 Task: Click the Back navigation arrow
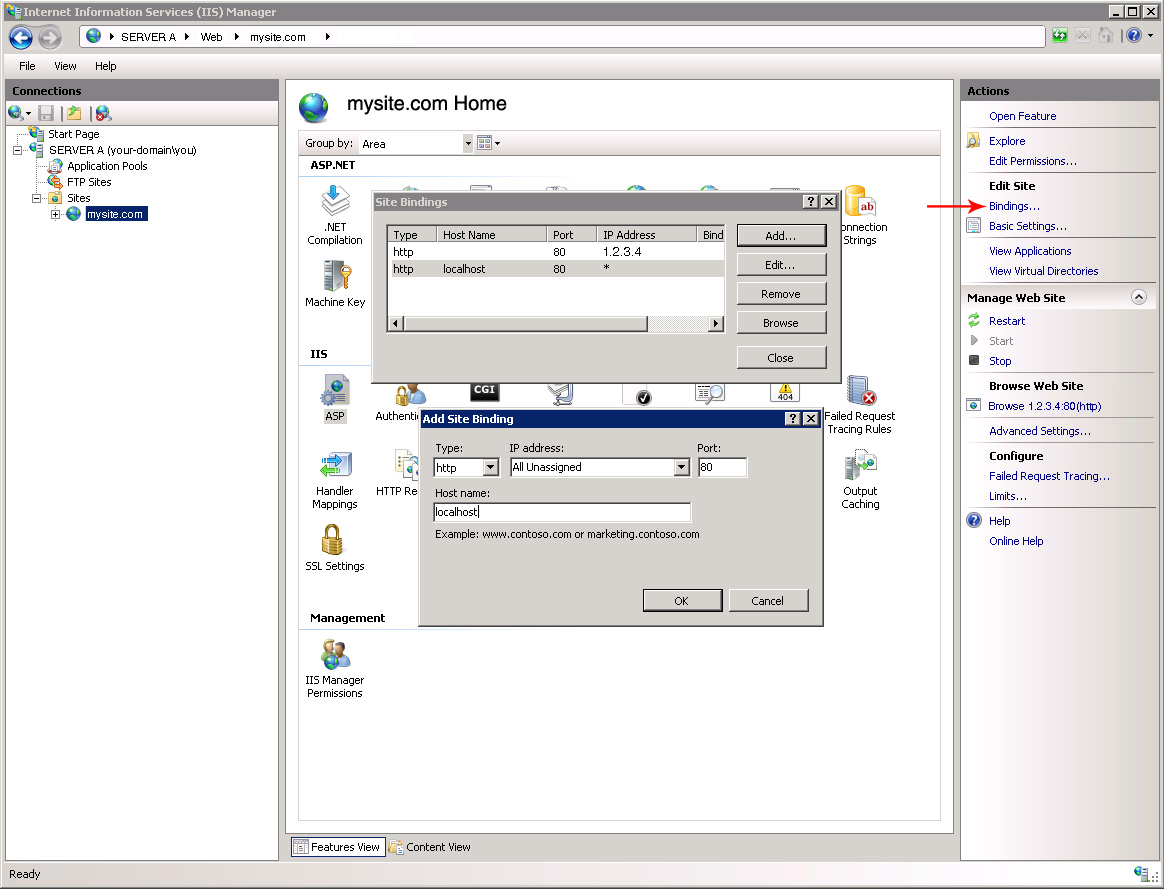21,37
